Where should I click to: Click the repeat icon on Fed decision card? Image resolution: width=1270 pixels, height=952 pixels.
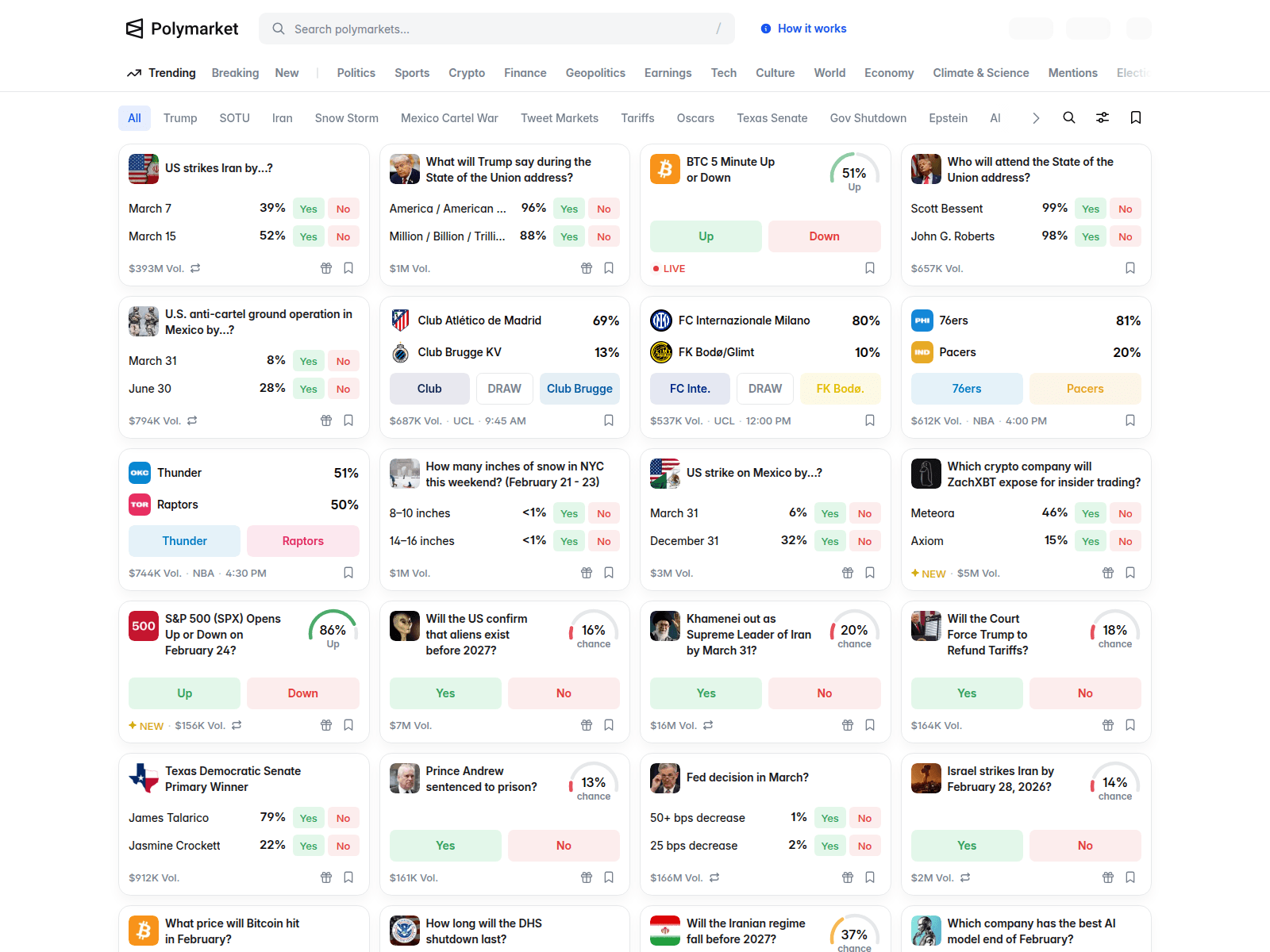point(714,877)
